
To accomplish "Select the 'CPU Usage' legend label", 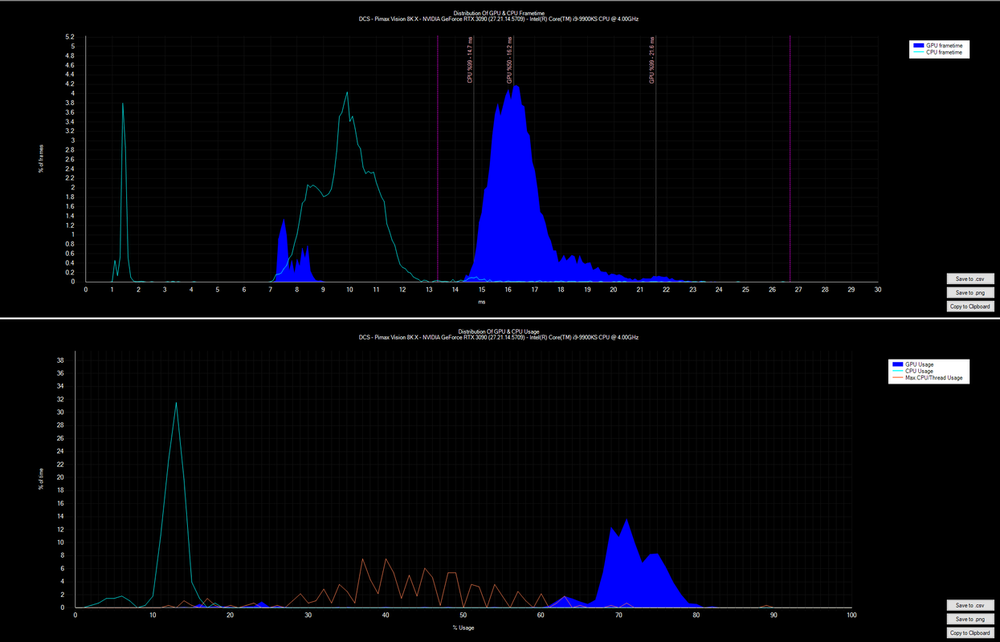I will tap(920, 371).
